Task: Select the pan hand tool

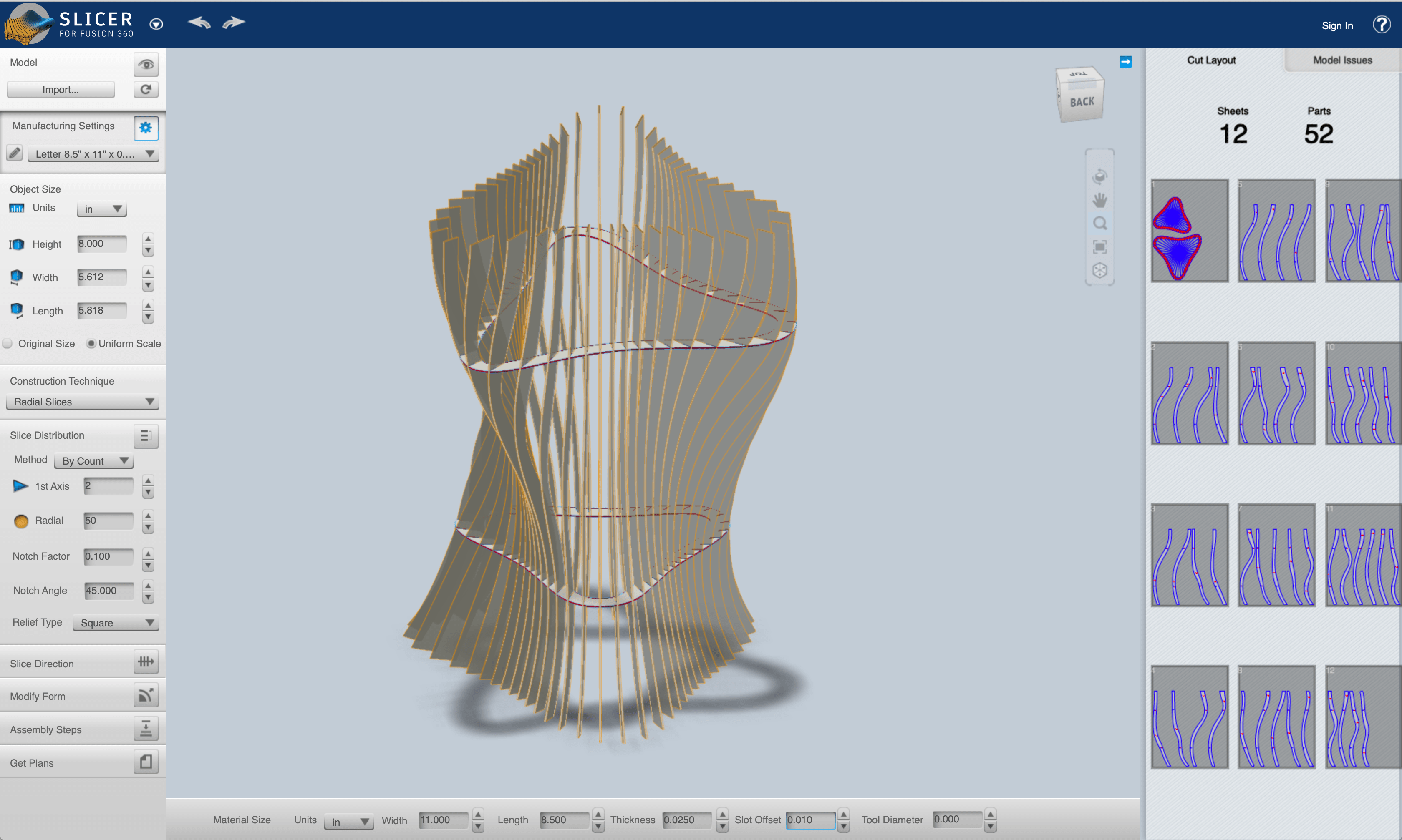Action: point(1099,200)
